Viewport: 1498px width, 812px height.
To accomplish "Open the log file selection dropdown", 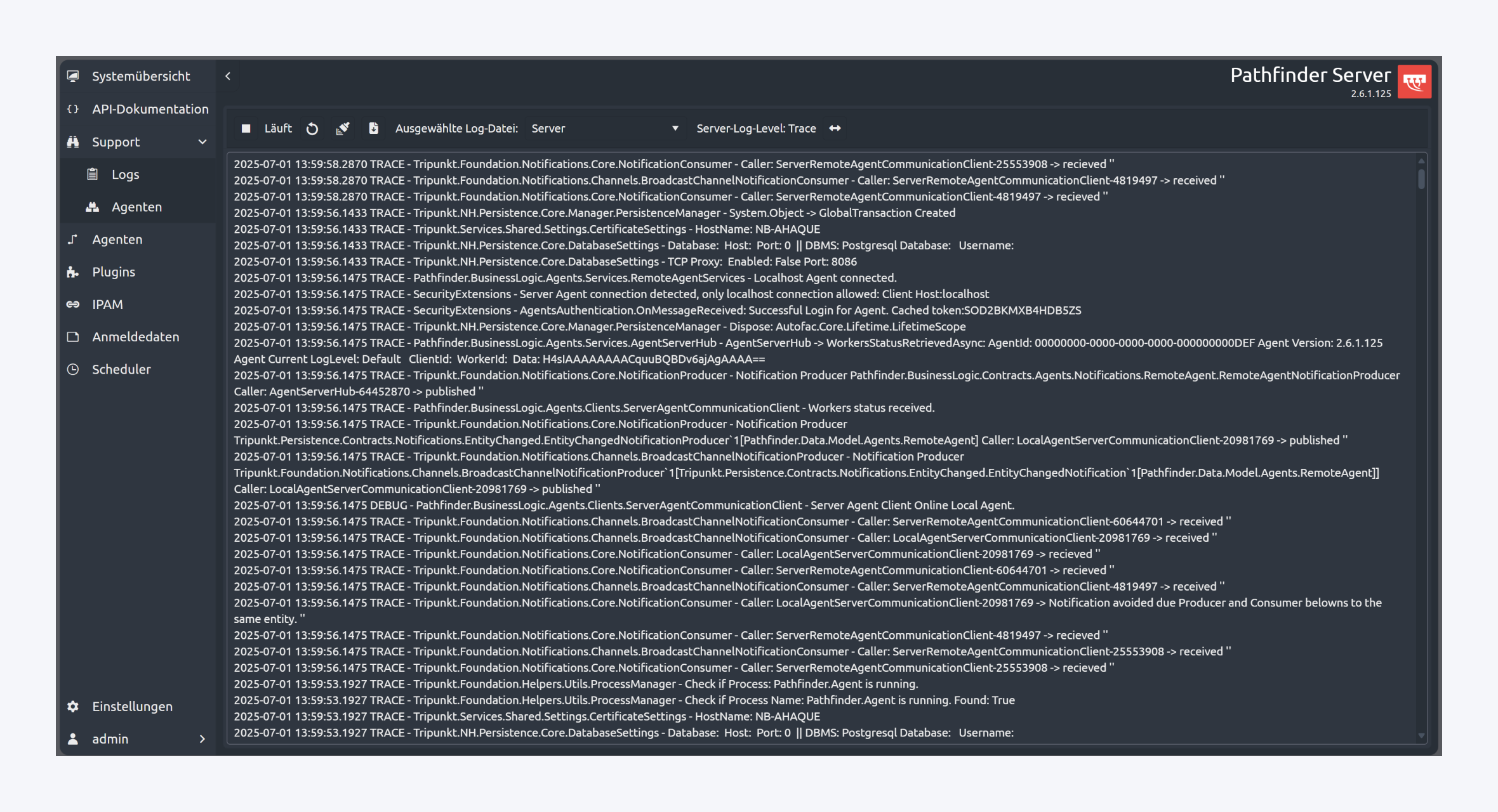I will click(604, 129).
